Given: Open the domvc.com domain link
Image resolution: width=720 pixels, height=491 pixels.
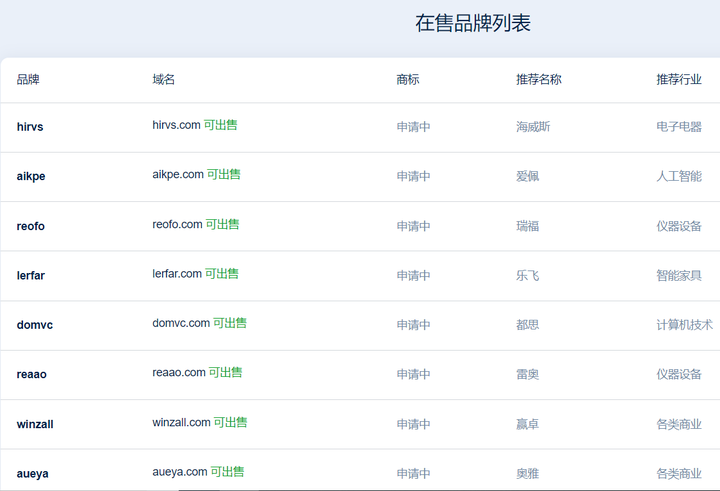Looking at the screenshot, I should pos(181,324).
